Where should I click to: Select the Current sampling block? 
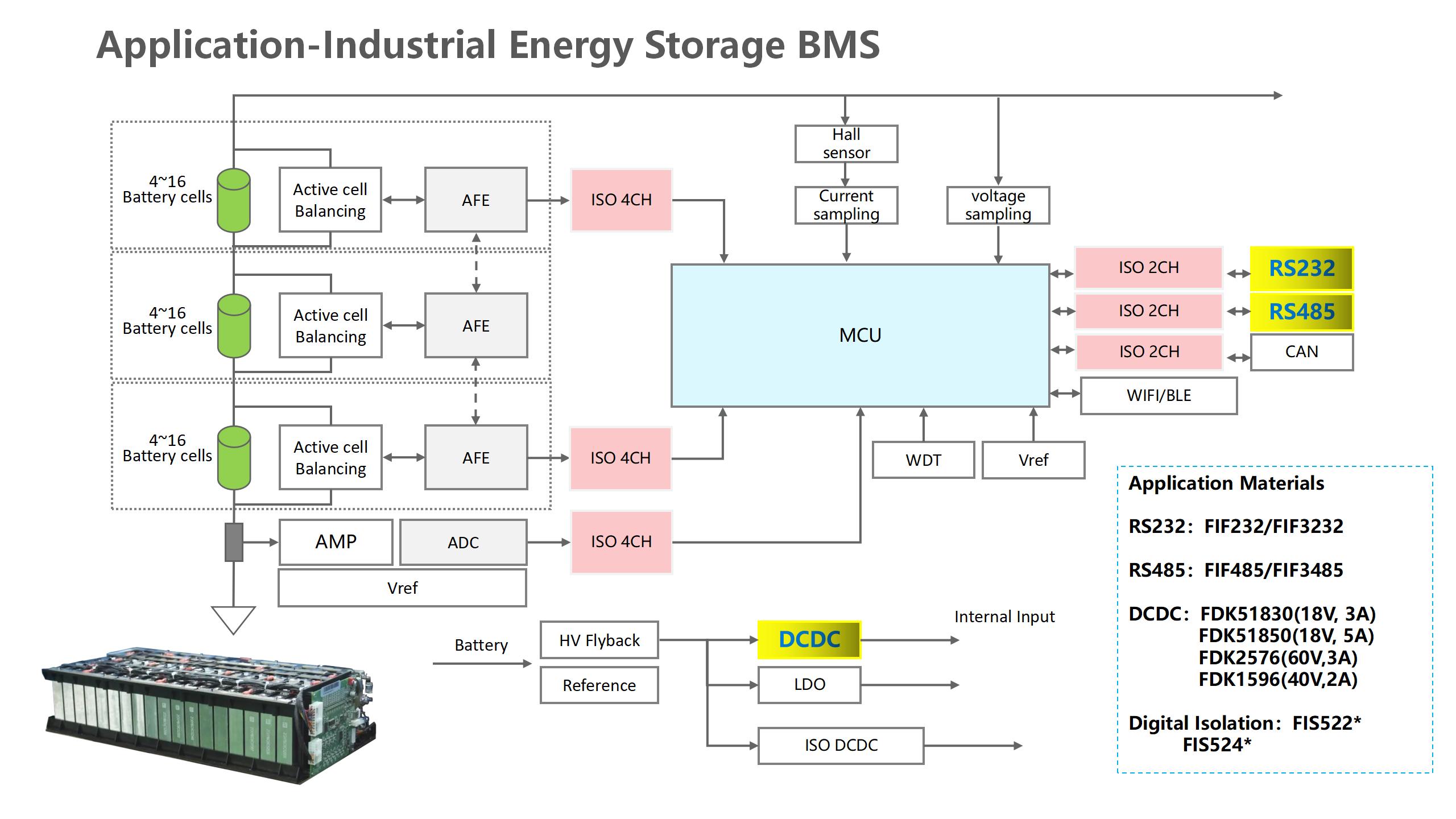(x=846, y=205)
